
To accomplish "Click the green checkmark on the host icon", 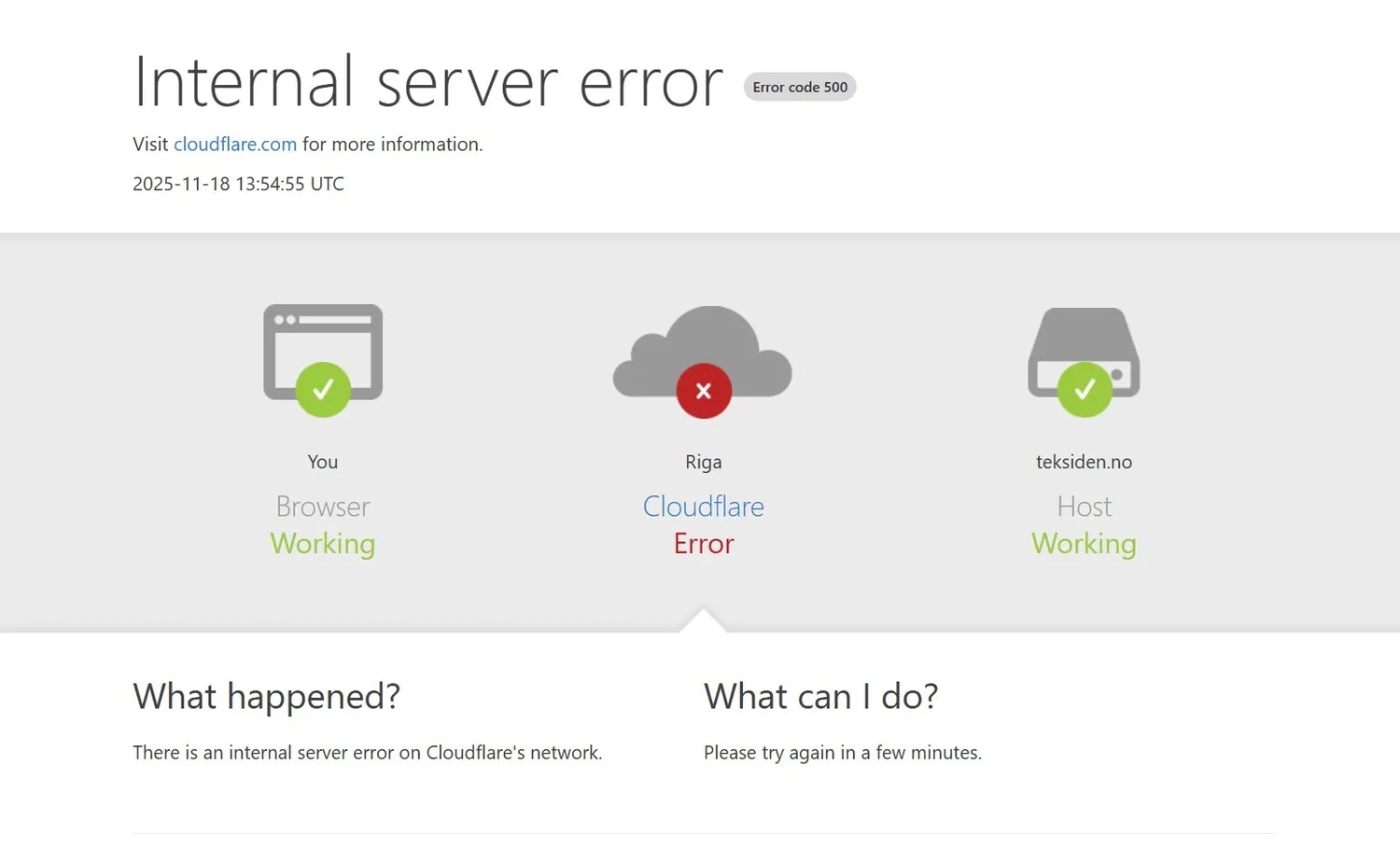I will (x=1085, y=390).
